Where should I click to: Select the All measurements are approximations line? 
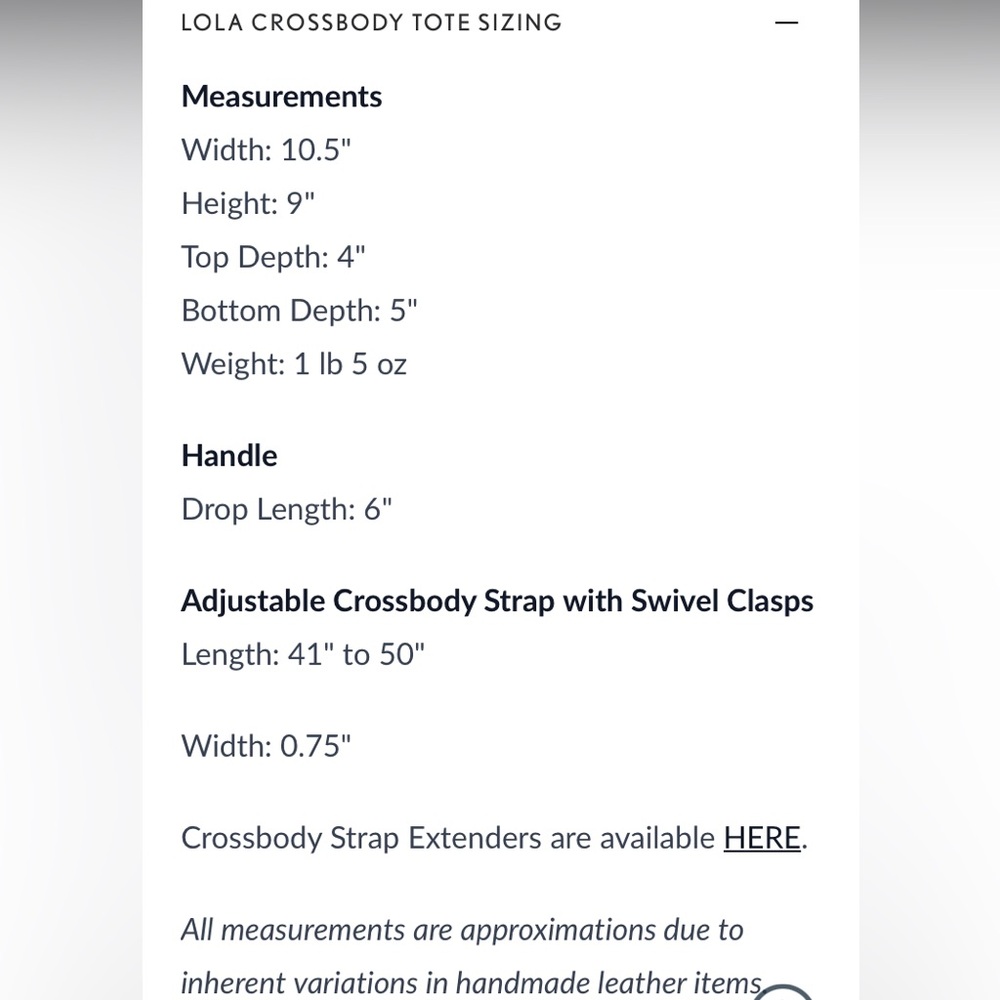pos(462,930)
